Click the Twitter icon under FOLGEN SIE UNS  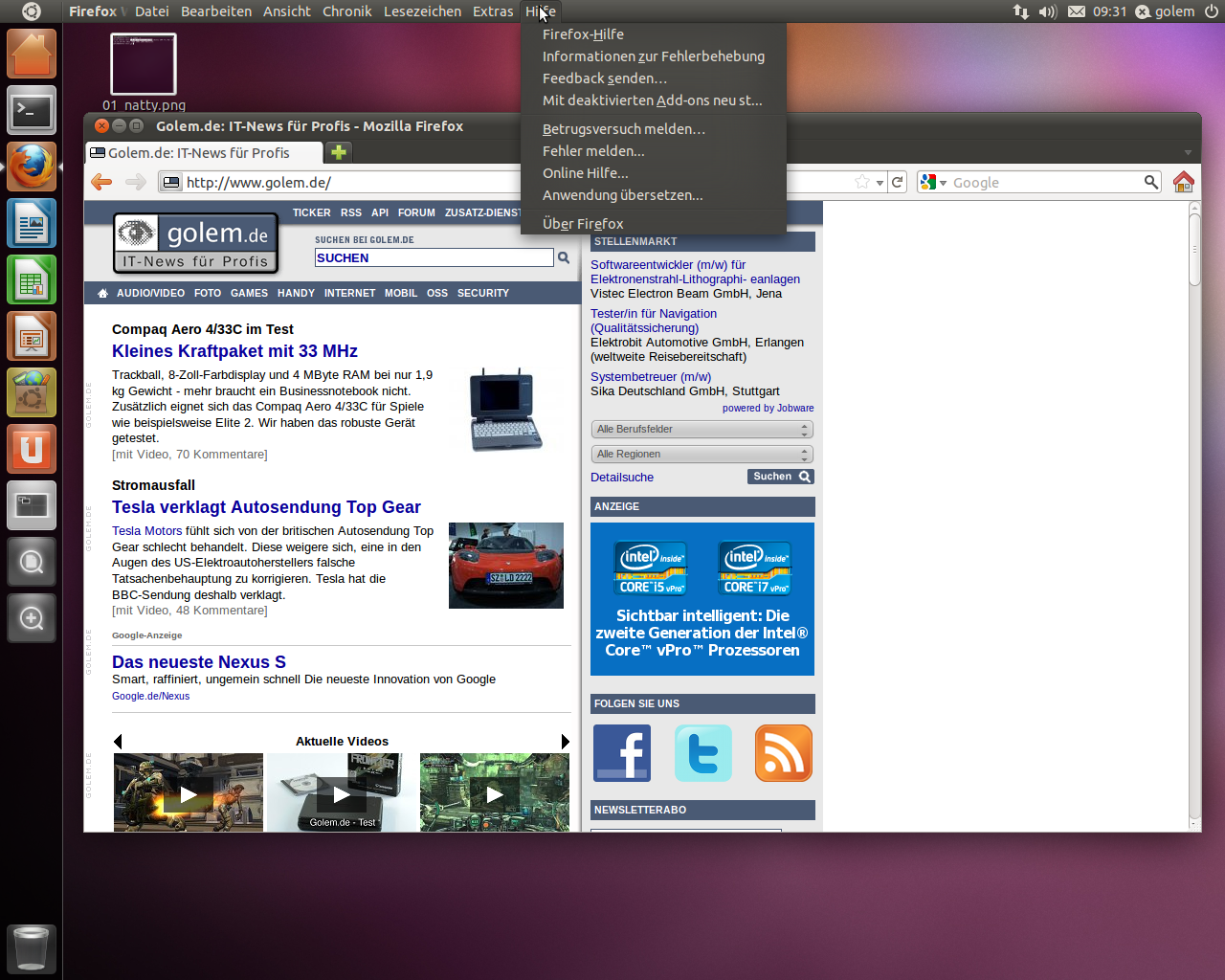pyautogui.click(x=702, y=753)
